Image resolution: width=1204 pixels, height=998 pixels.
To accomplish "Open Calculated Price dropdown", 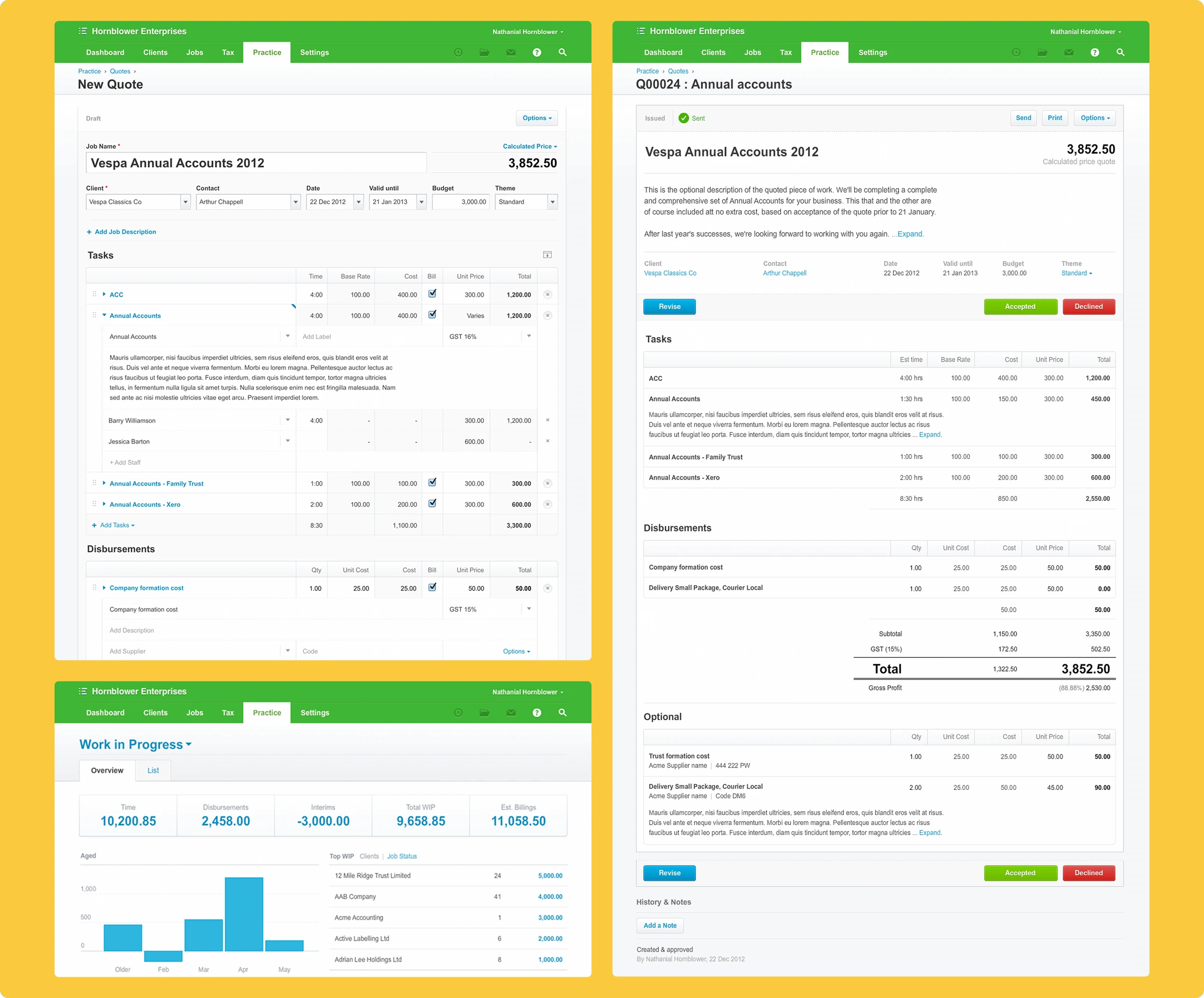I will pyautogui.click(x=529, y=147).
